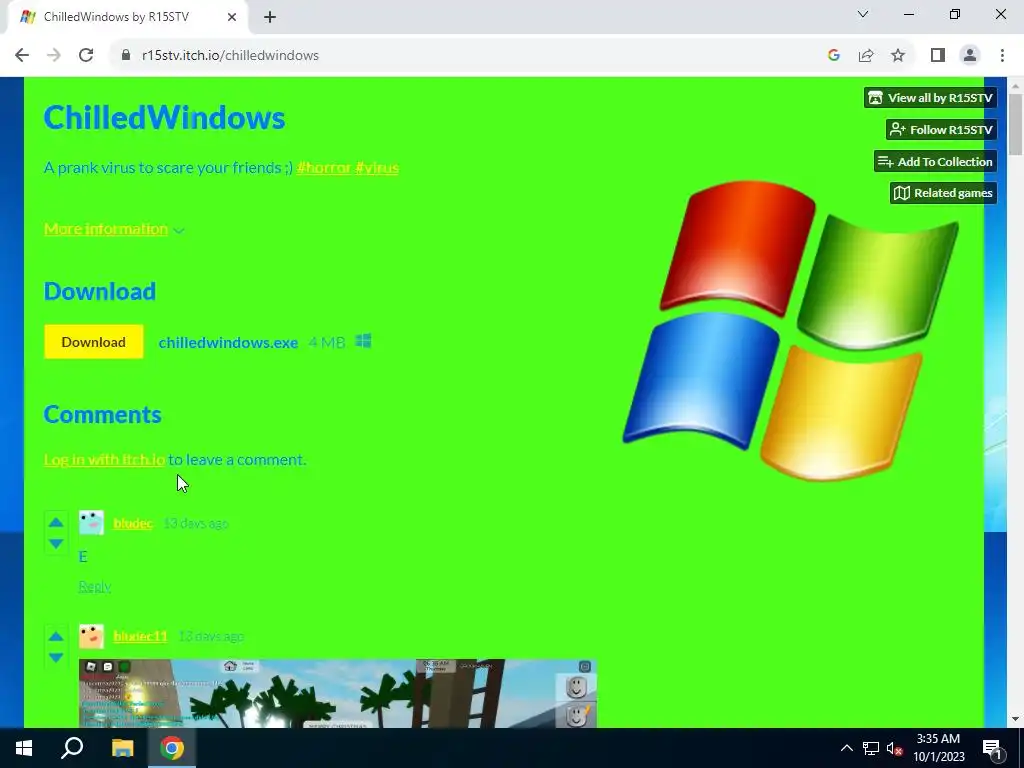Open the Windows Start menu
This screenshot has width=1024, height=768.
[x=24, y=748]
